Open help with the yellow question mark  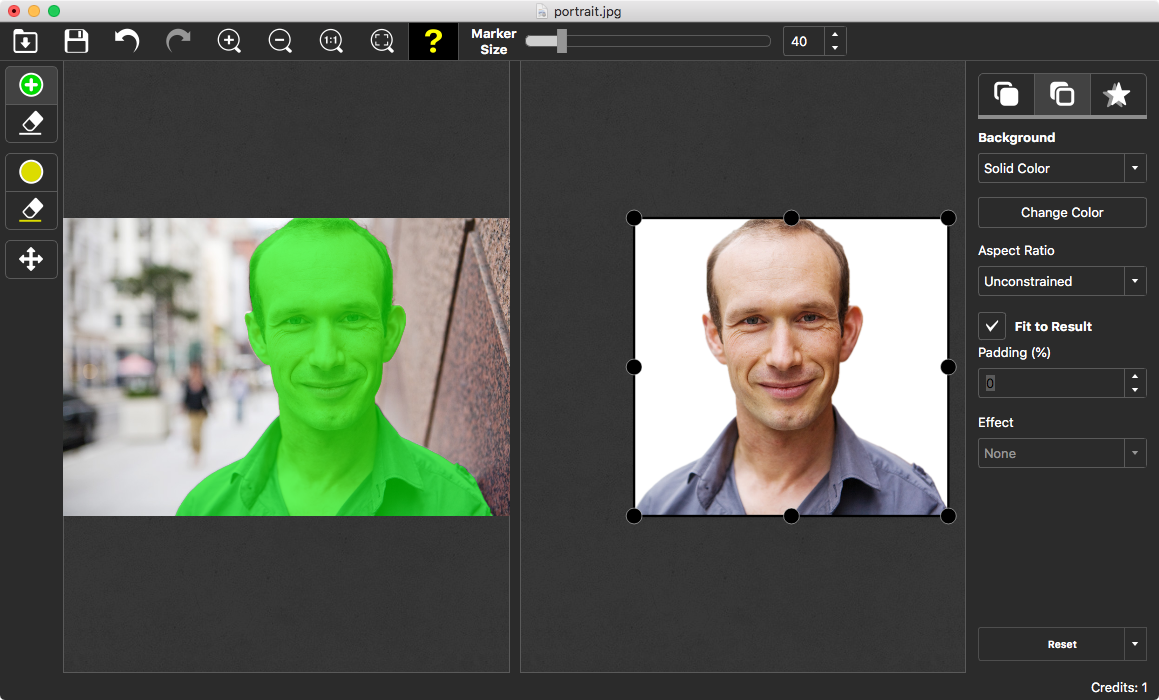[433, 41]
